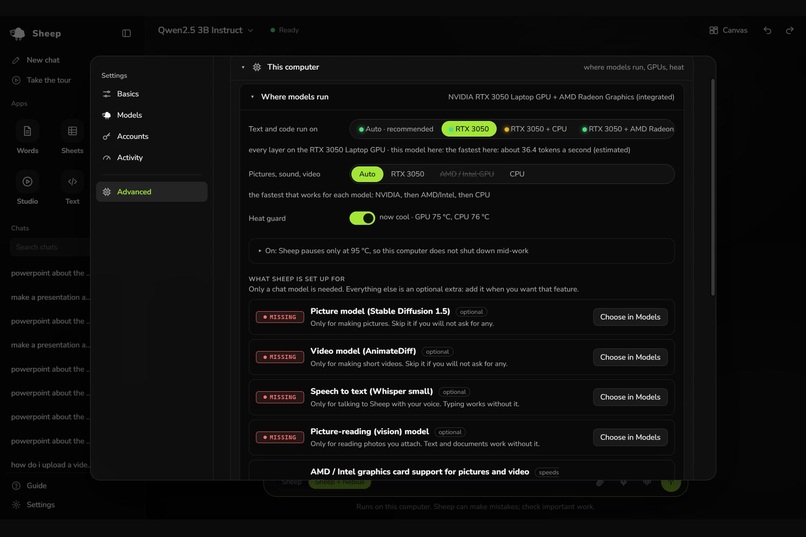Expand the Heat guard explanation row
Viewport: 806px width, 537px height.
462,251
